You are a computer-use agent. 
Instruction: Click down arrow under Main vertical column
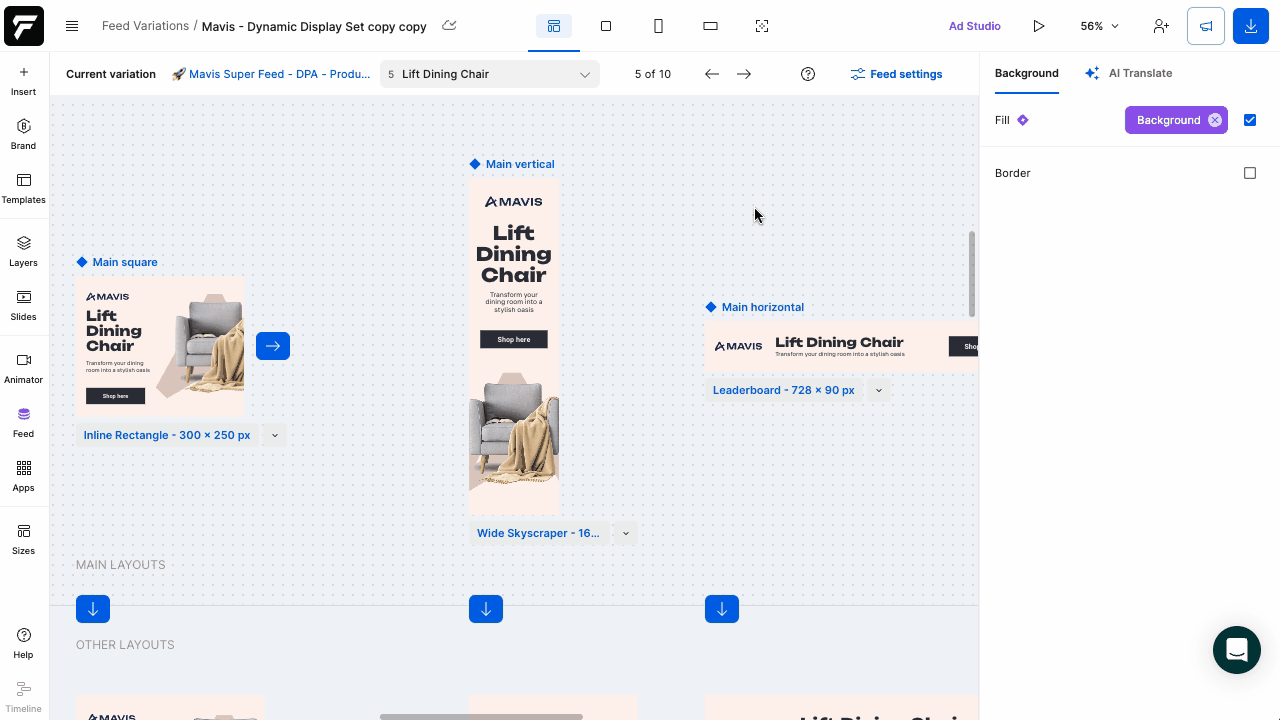[x=486, y=609]
